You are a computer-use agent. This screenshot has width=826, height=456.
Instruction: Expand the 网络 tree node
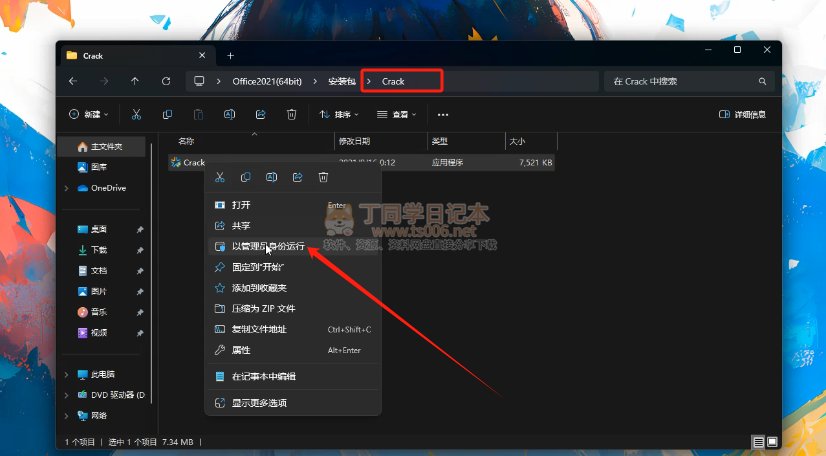[x=66, y=415]
